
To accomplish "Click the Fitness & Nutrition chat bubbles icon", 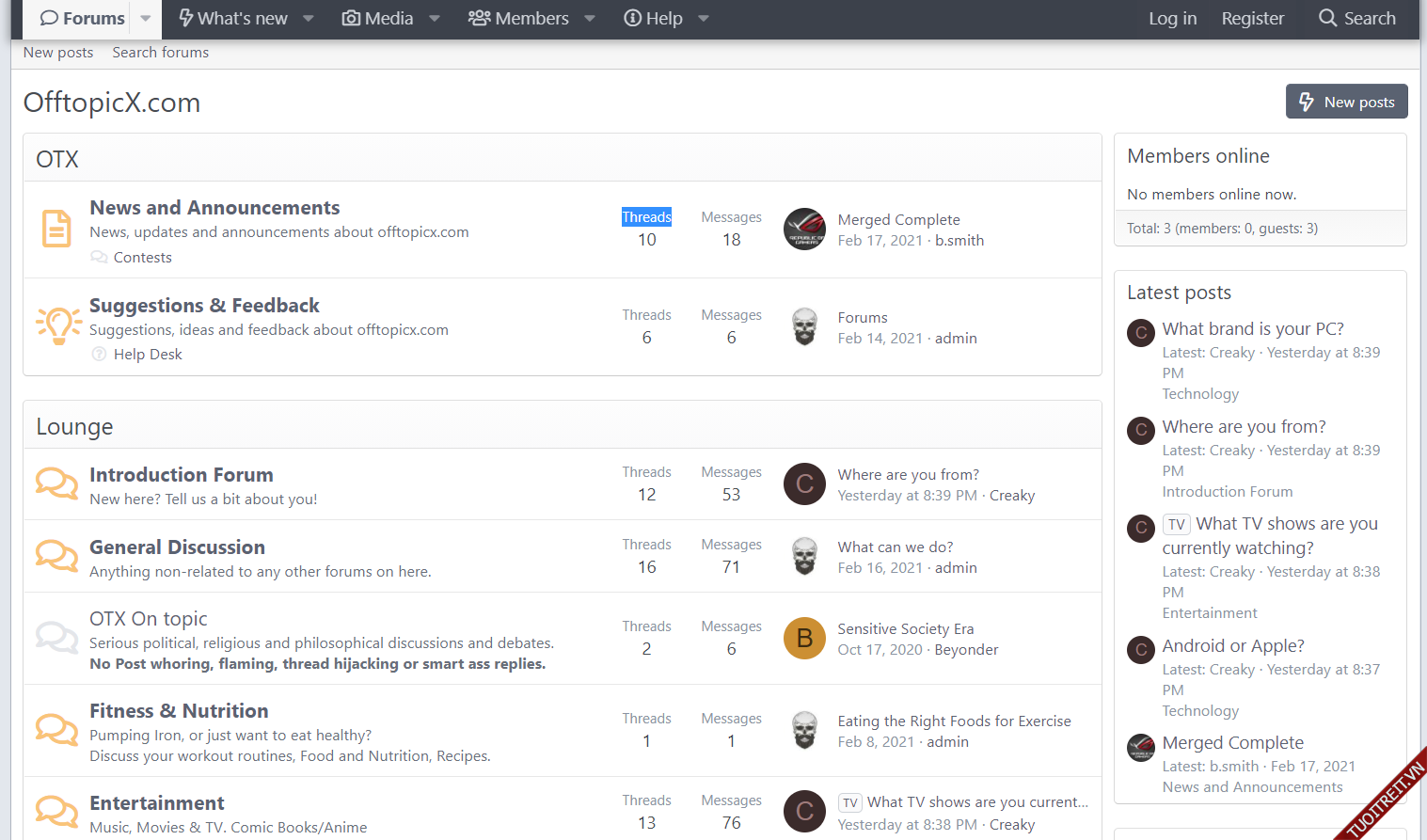I will (56, 729).
